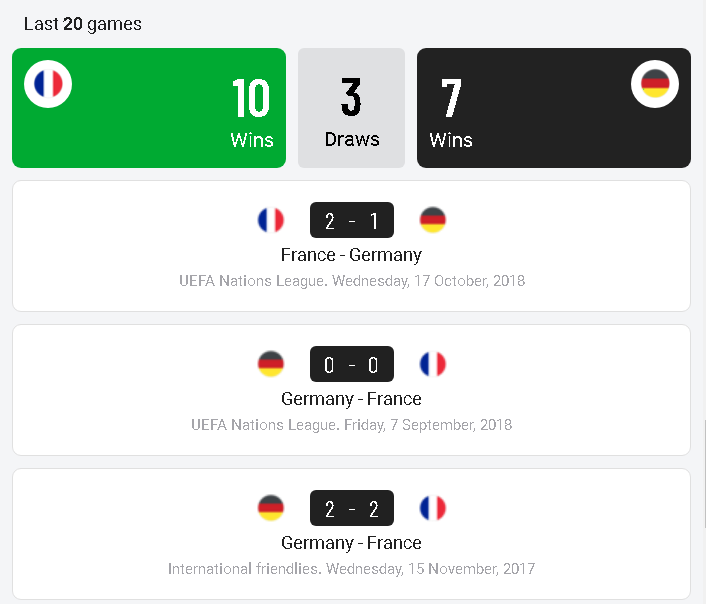The width and height of the screenshot is (706, 604).
Task: Click the France flag in the green wins panel
Action: (48, 84)
